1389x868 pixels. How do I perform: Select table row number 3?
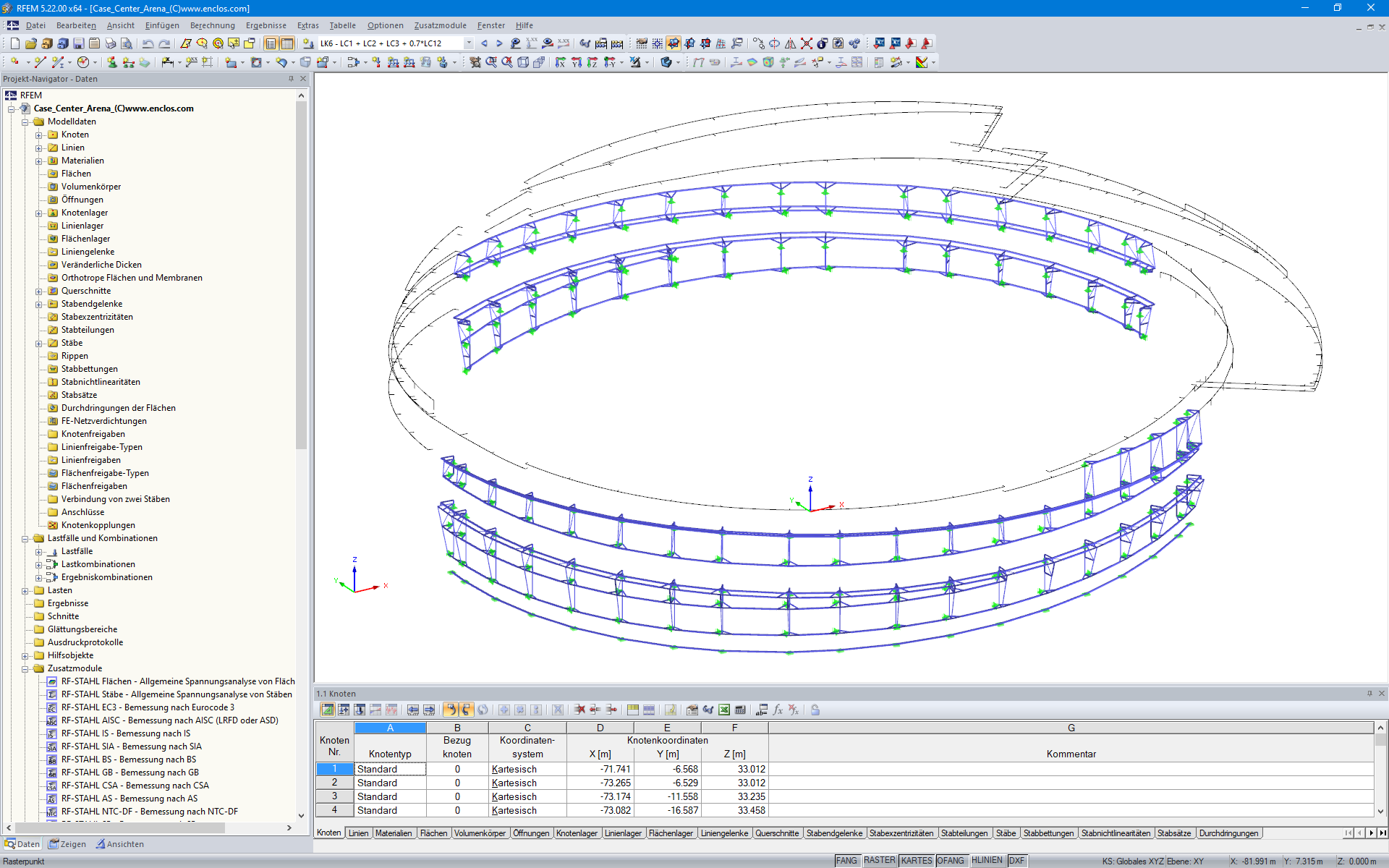(x=334, y=796)
